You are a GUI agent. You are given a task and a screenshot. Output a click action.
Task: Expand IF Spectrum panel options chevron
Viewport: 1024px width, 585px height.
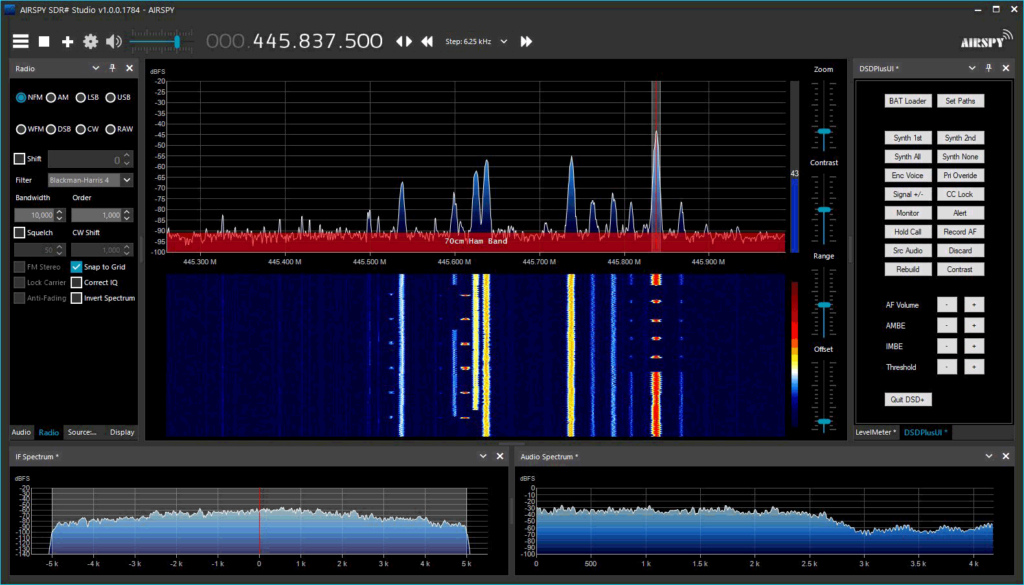483,456
